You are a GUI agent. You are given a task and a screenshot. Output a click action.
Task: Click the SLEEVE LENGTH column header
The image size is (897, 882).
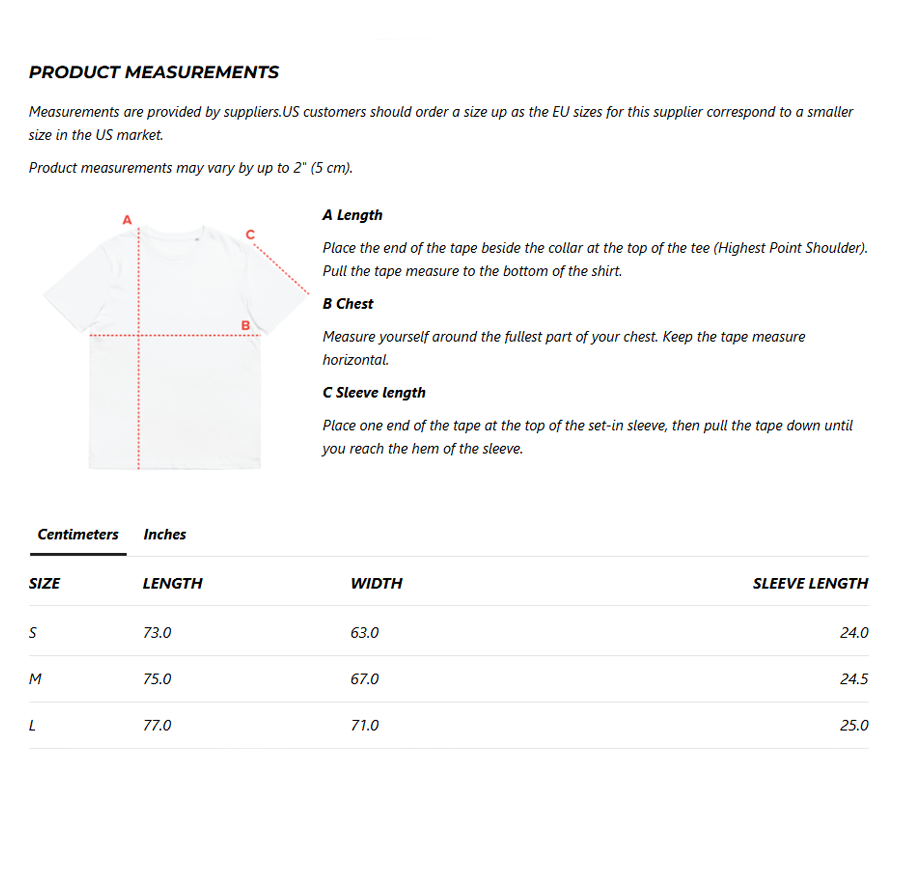coord(810,583)
